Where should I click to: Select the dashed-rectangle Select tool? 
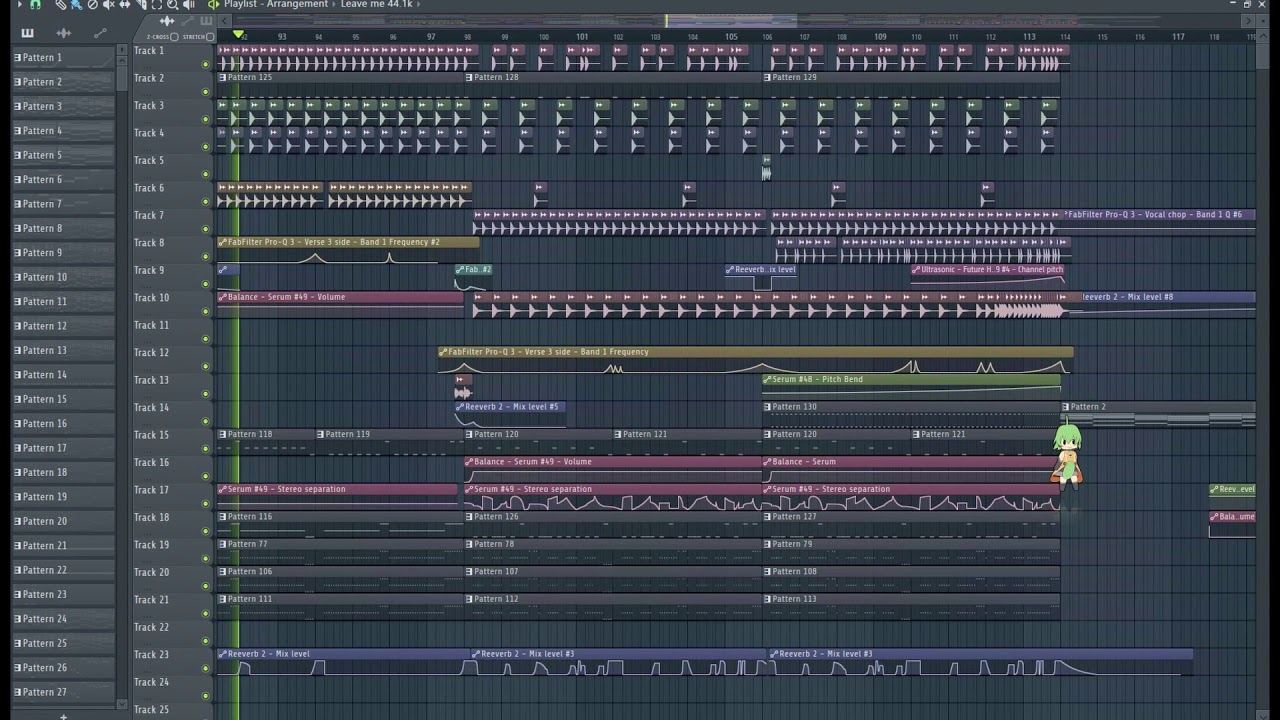pyautogui.click(x=156, y=4)
